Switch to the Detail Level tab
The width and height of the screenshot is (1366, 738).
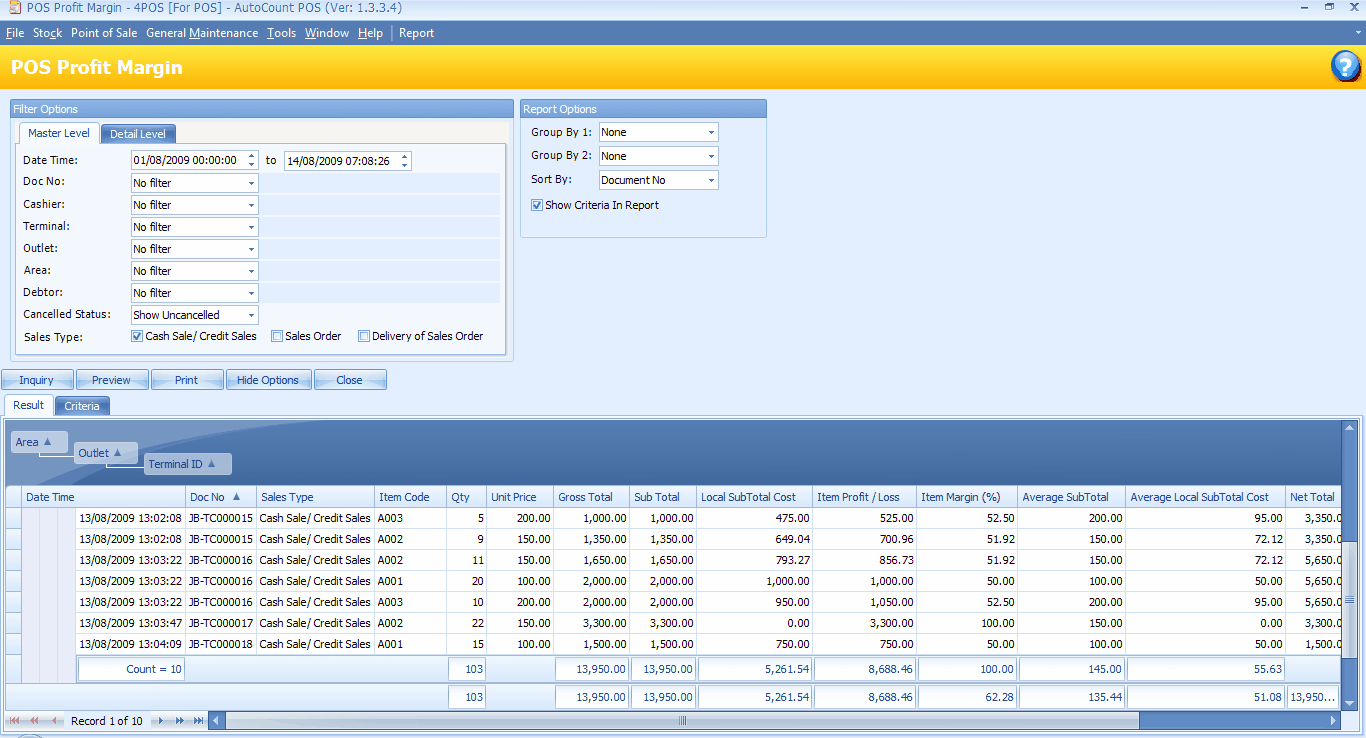(138, 134)
